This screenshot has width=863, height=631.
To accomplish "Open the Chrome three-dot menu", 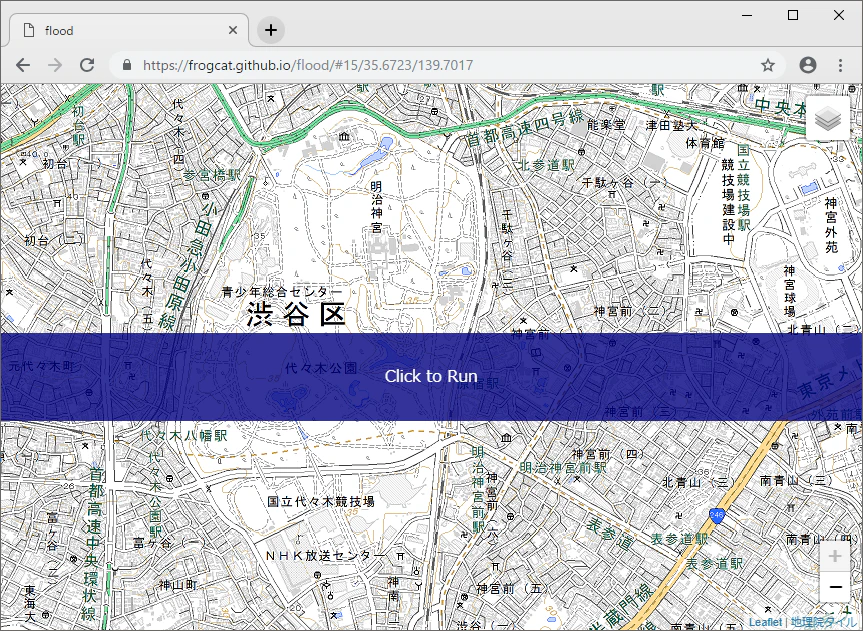I will 840,65.
